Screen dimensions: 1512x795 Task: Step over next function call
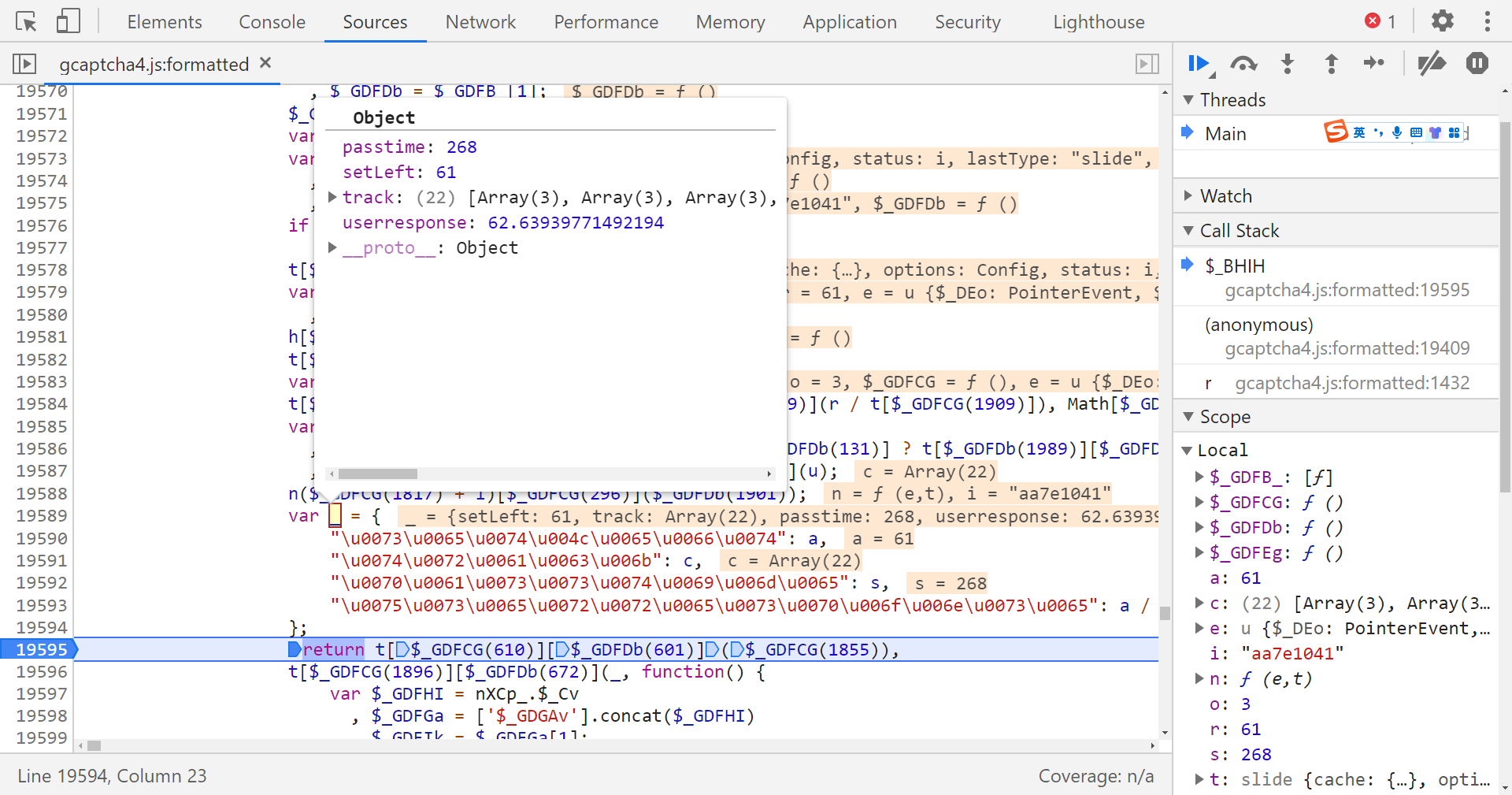coord(1243,64)
